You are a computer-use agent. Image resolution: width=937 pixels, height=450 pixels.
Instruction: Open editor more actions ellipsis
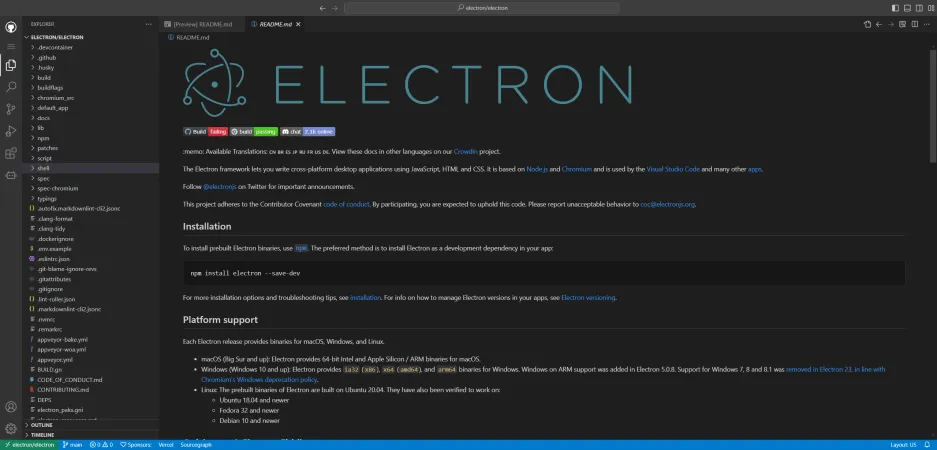[x=926, y=25]
